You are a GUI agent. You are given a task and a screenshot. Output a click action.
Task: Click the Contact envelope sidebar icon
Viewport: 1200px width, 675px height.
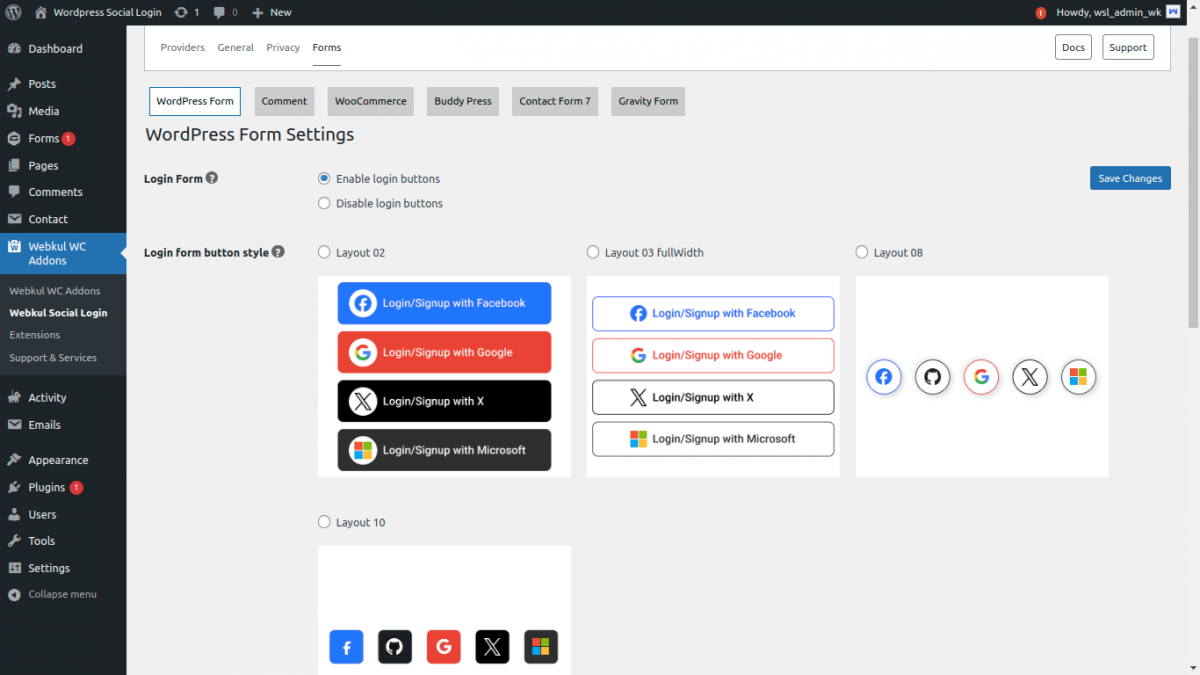[14, 219]
